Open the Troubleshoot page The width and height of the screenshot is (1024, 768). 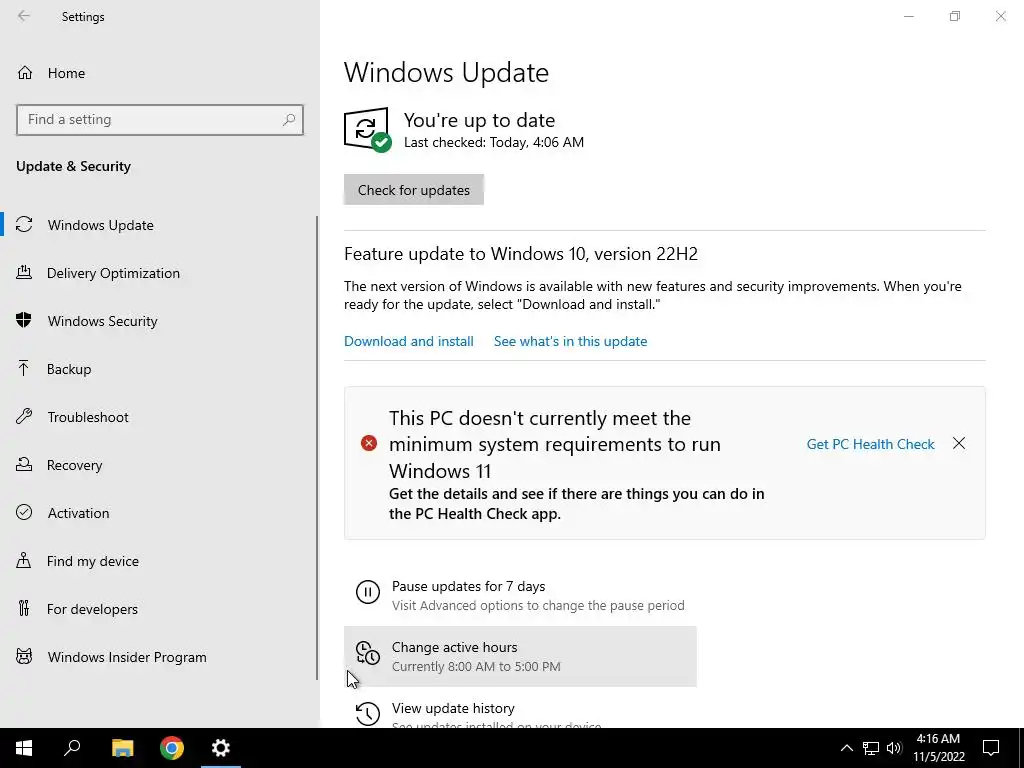[88, 417]
